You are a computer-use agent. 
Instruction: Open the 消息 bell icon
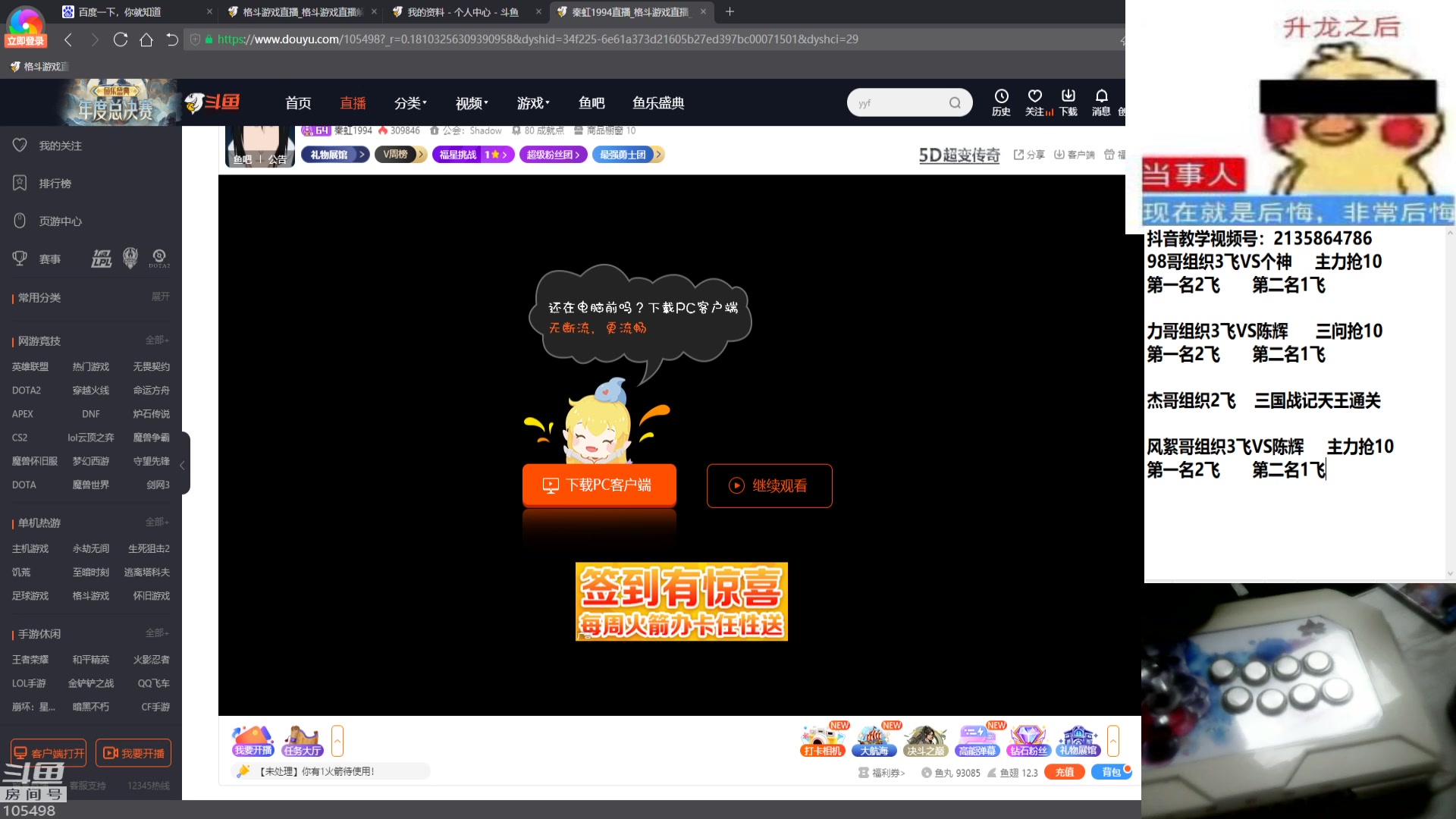[x=1101, y=102]
